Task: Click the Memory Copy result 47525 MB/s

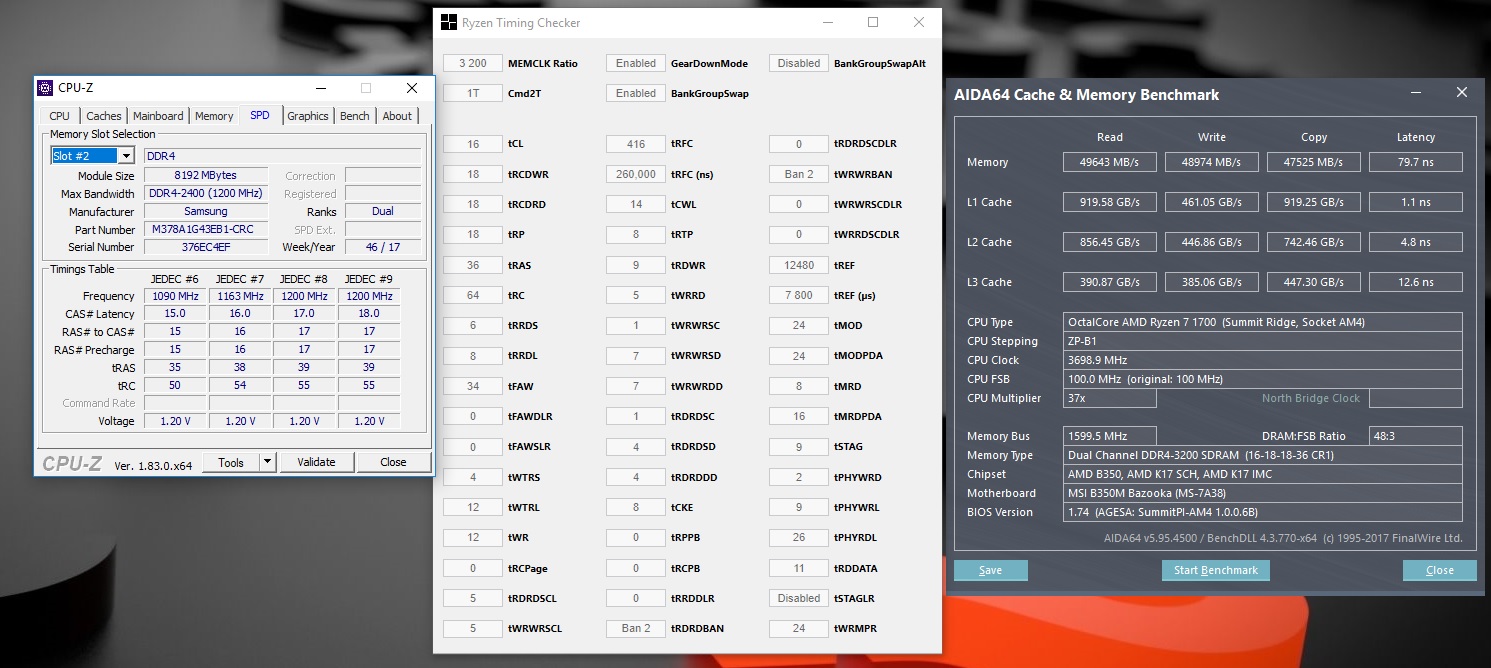Action: point(1314,162)
